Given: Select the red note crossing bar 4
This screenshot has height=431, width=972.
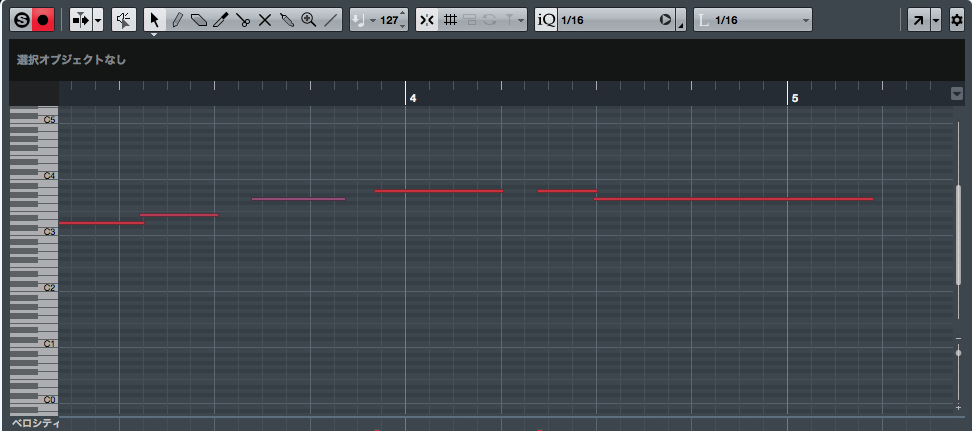Looking at the screenshot, I should [x=439, y=191].
